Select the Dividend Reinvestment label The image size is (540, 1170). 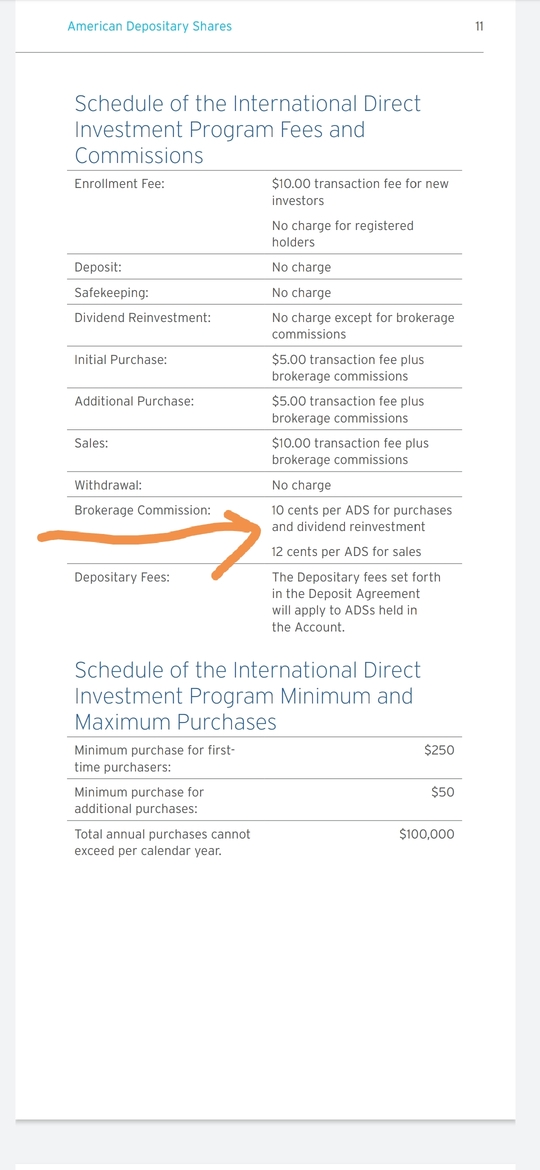(x=142, y=318)
